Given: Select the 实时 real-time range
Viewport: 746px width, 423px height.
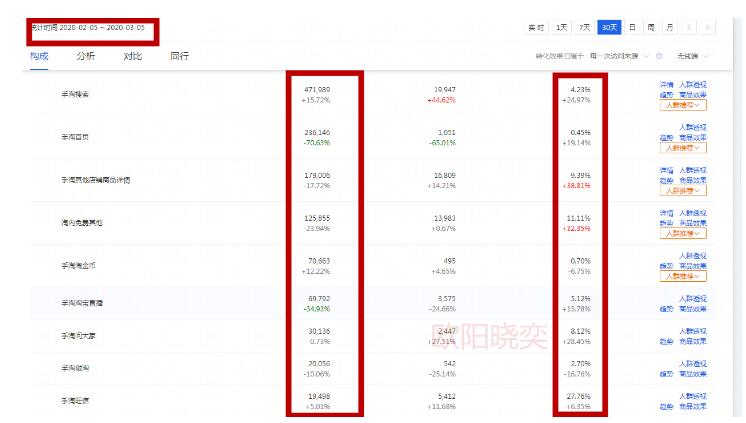Looking at the screenshot, I should click(536, 27).
